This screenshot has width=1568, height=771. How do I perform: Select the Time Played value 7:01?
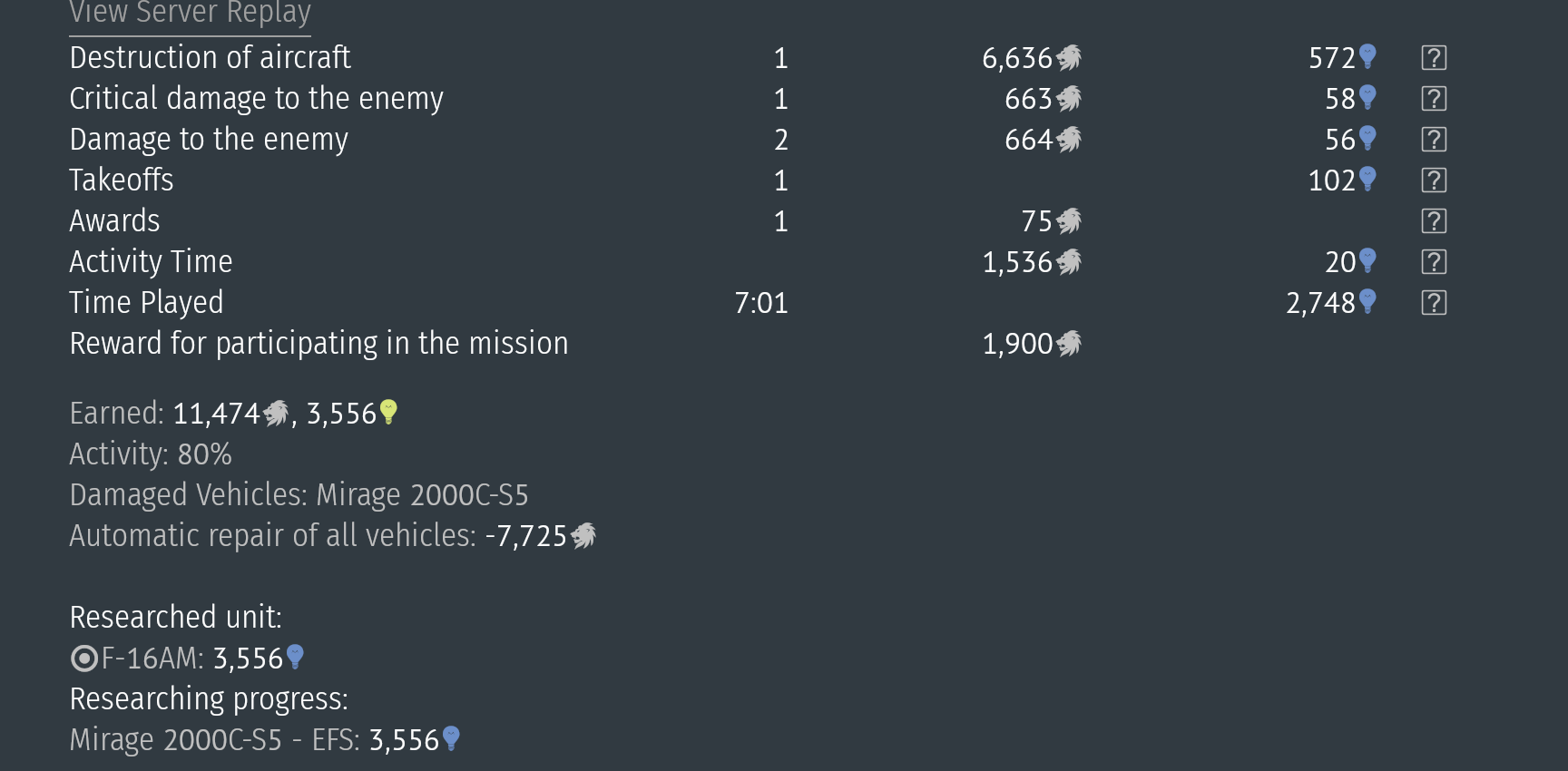click(761, 303)
